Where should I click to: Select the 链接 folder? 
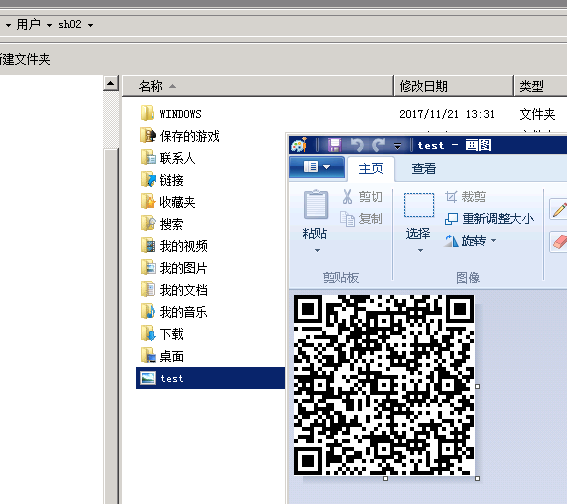(162, 180)
